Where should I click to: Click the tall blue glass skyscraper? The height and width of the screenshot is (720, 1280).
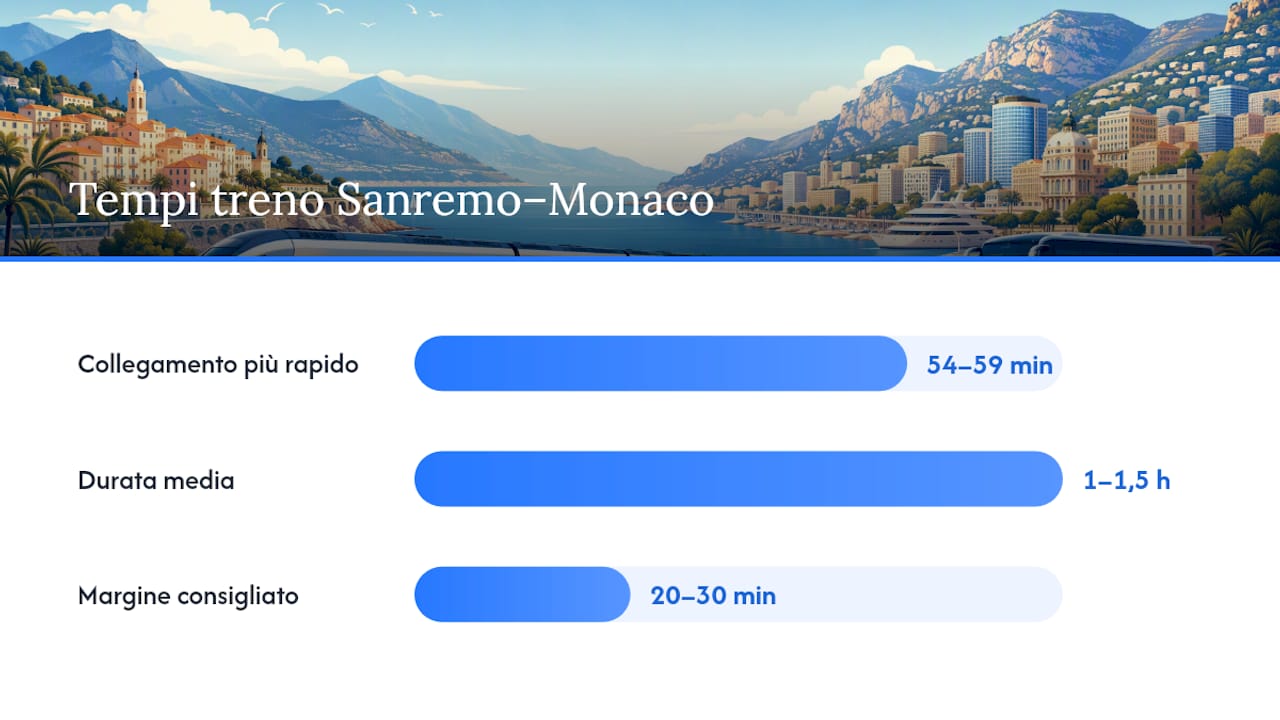pos(1018,139)
